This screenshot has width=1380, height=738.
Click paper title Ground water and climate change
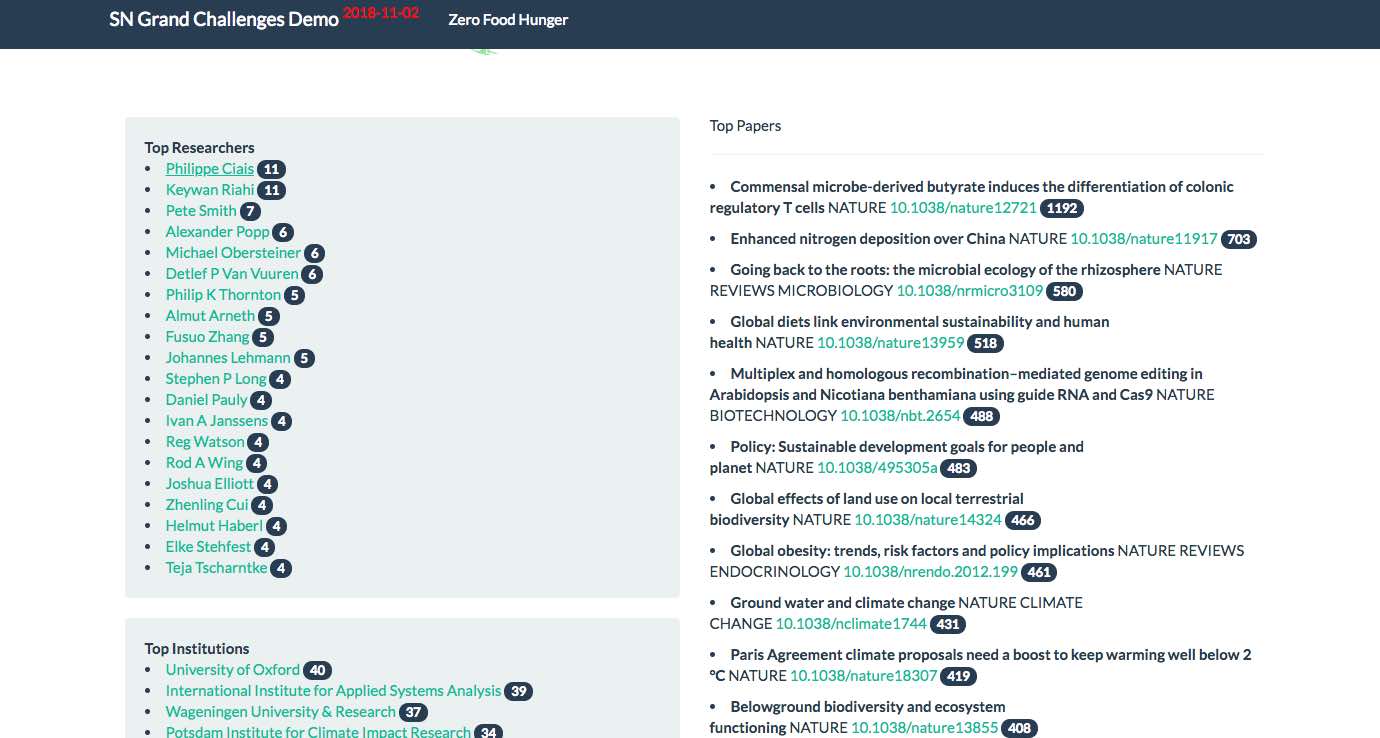coord(842,603)
